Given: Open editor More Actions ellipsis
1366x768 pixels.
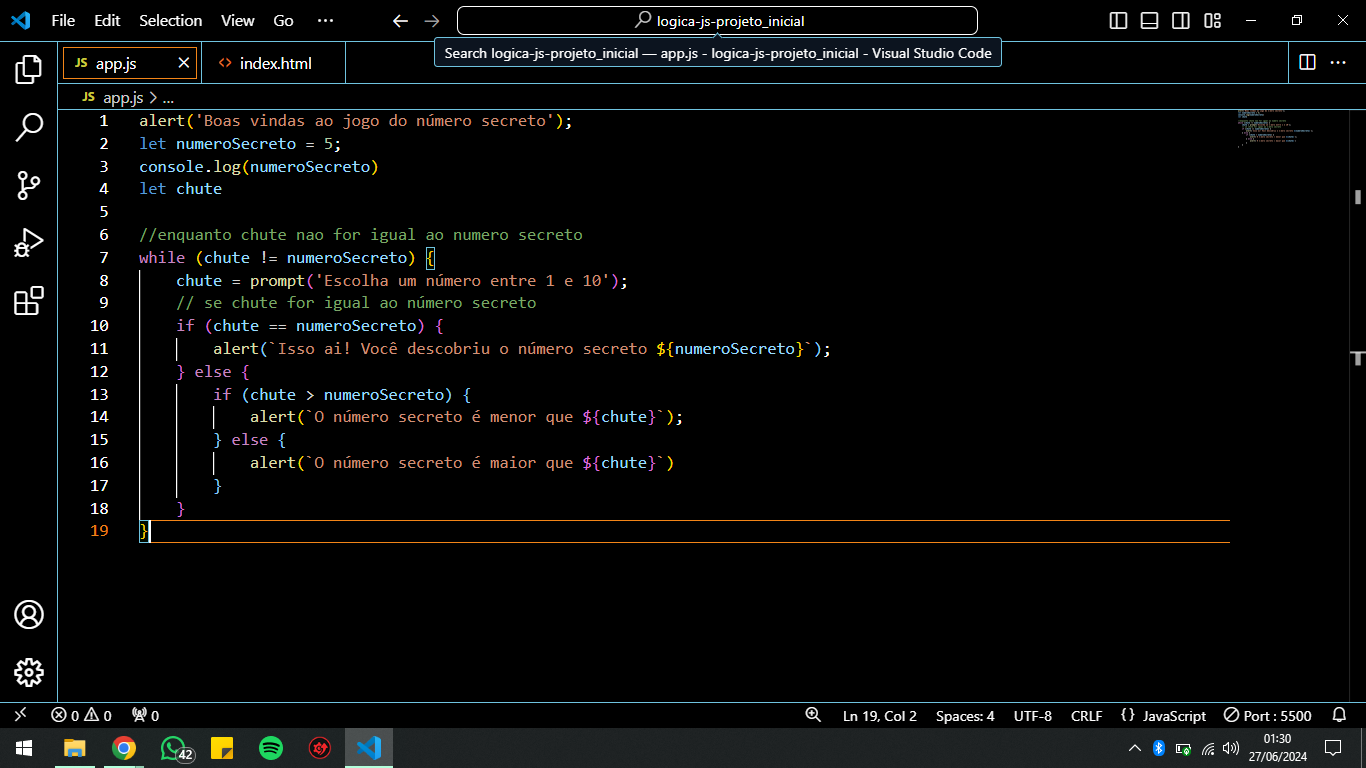Looking at the screenshot, I should coord(1337,62).
